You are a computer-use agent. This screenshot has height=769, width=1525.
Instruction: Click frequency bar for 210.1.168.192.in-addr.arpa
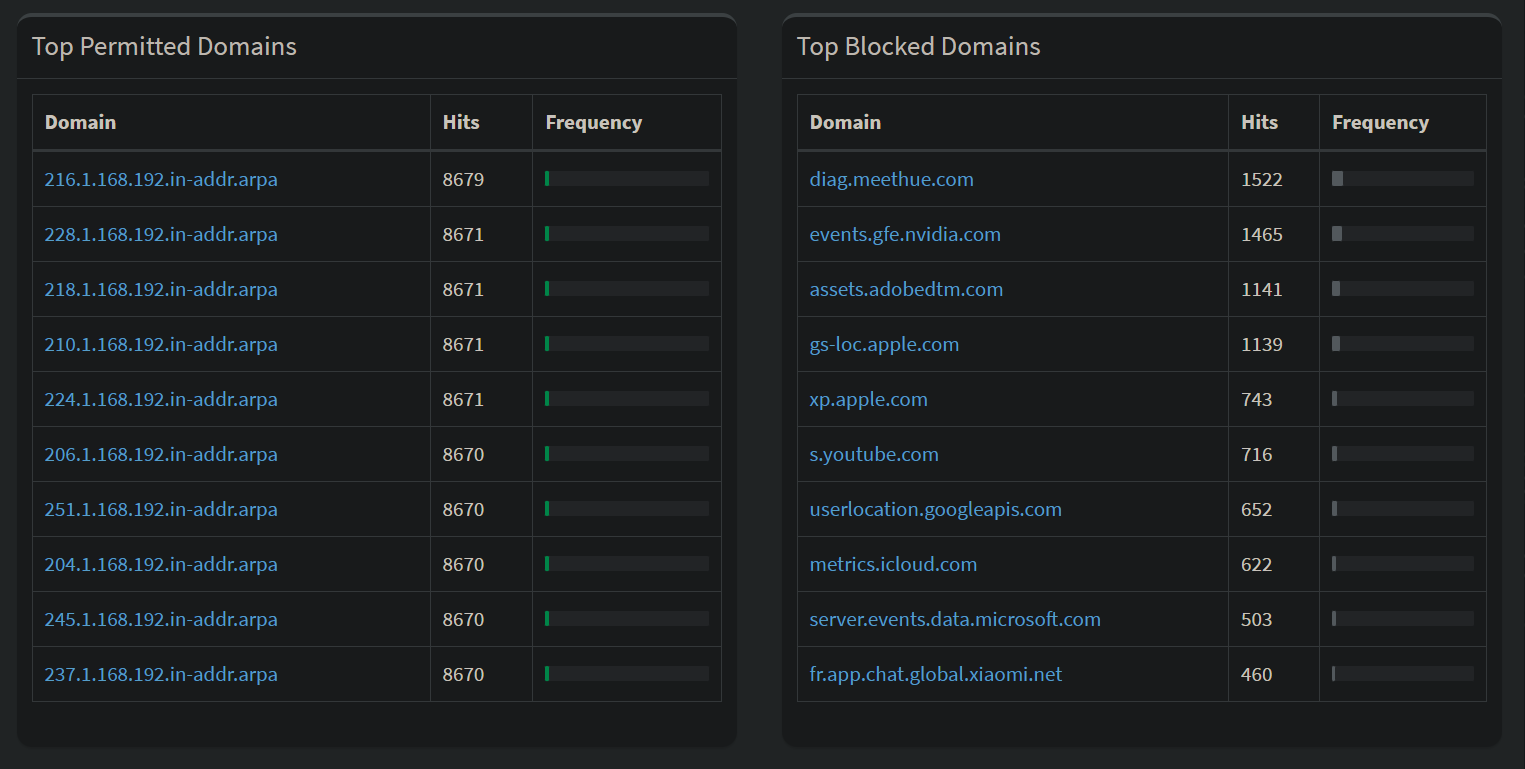[x=627, y=343]
